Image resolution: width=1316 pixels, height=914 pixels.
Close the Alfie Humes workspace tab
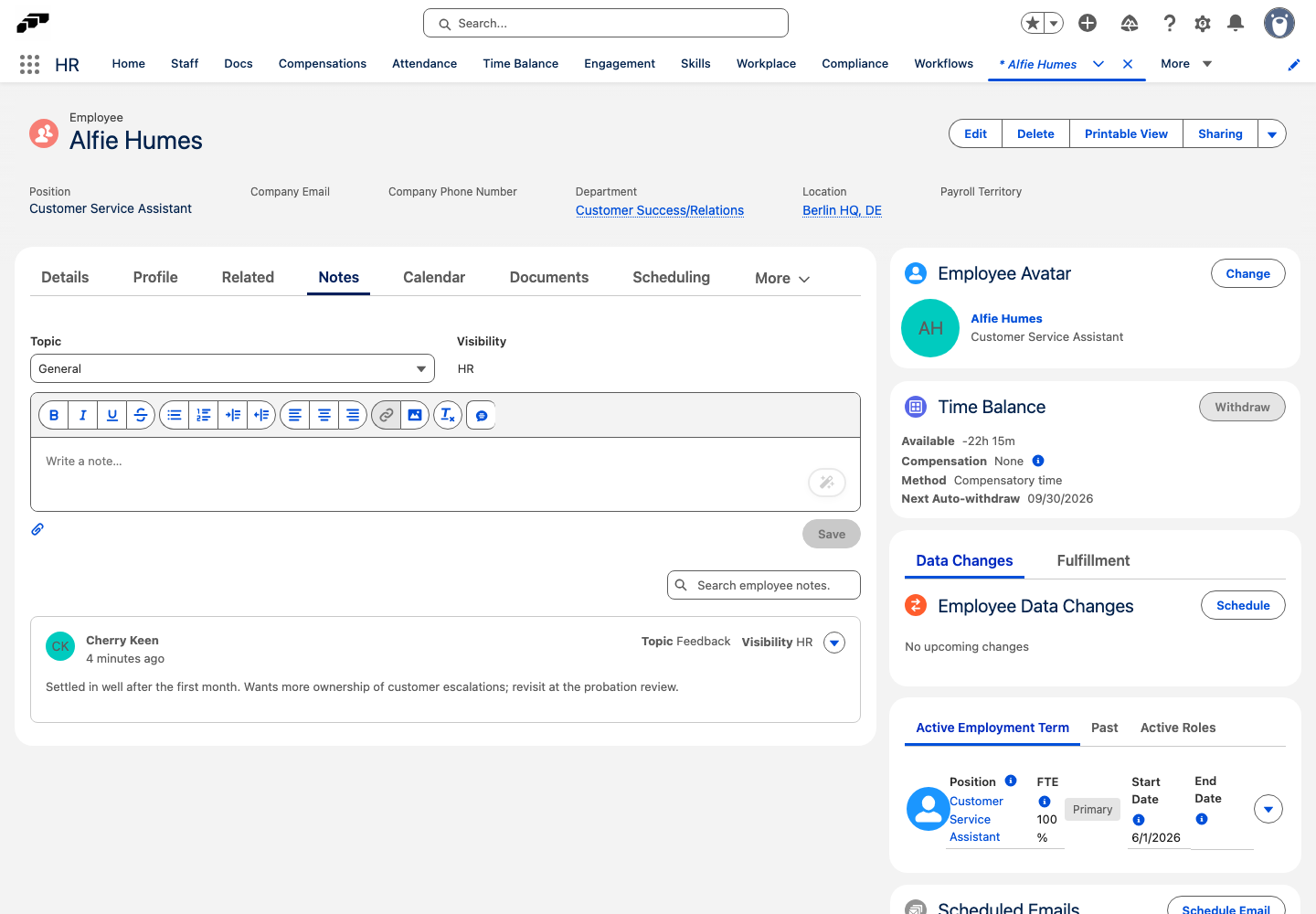click(1128, 64)
